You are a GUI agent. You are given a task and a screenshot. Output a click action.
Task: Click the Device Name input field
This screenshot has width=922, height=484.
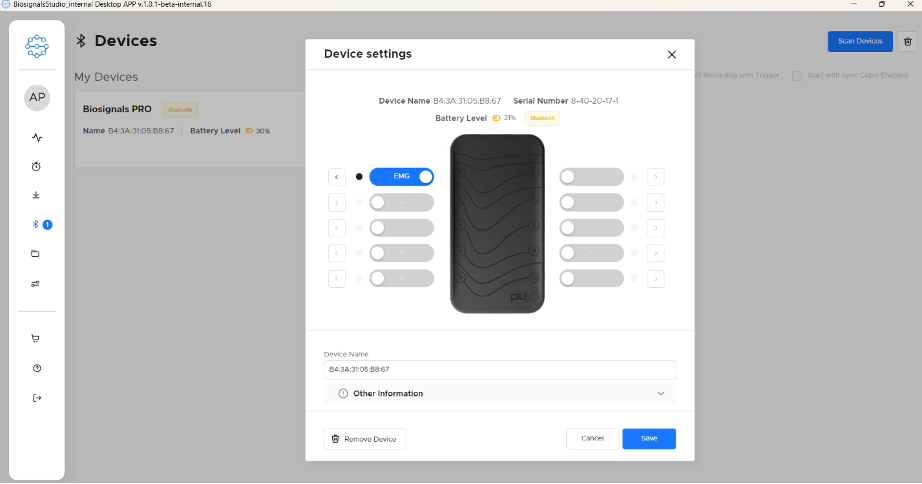(x=499, y=369)
